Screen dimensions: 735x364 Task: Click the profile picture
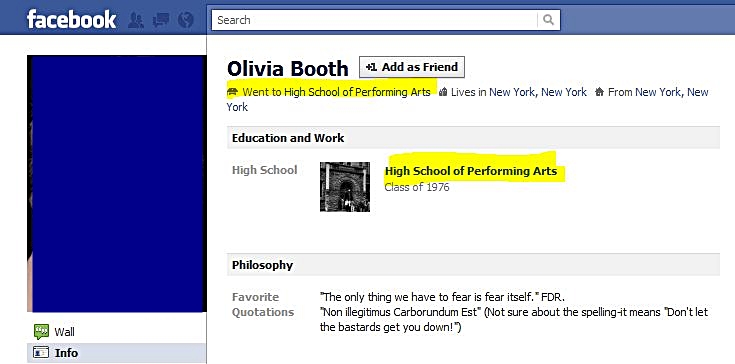click(117, 184)
